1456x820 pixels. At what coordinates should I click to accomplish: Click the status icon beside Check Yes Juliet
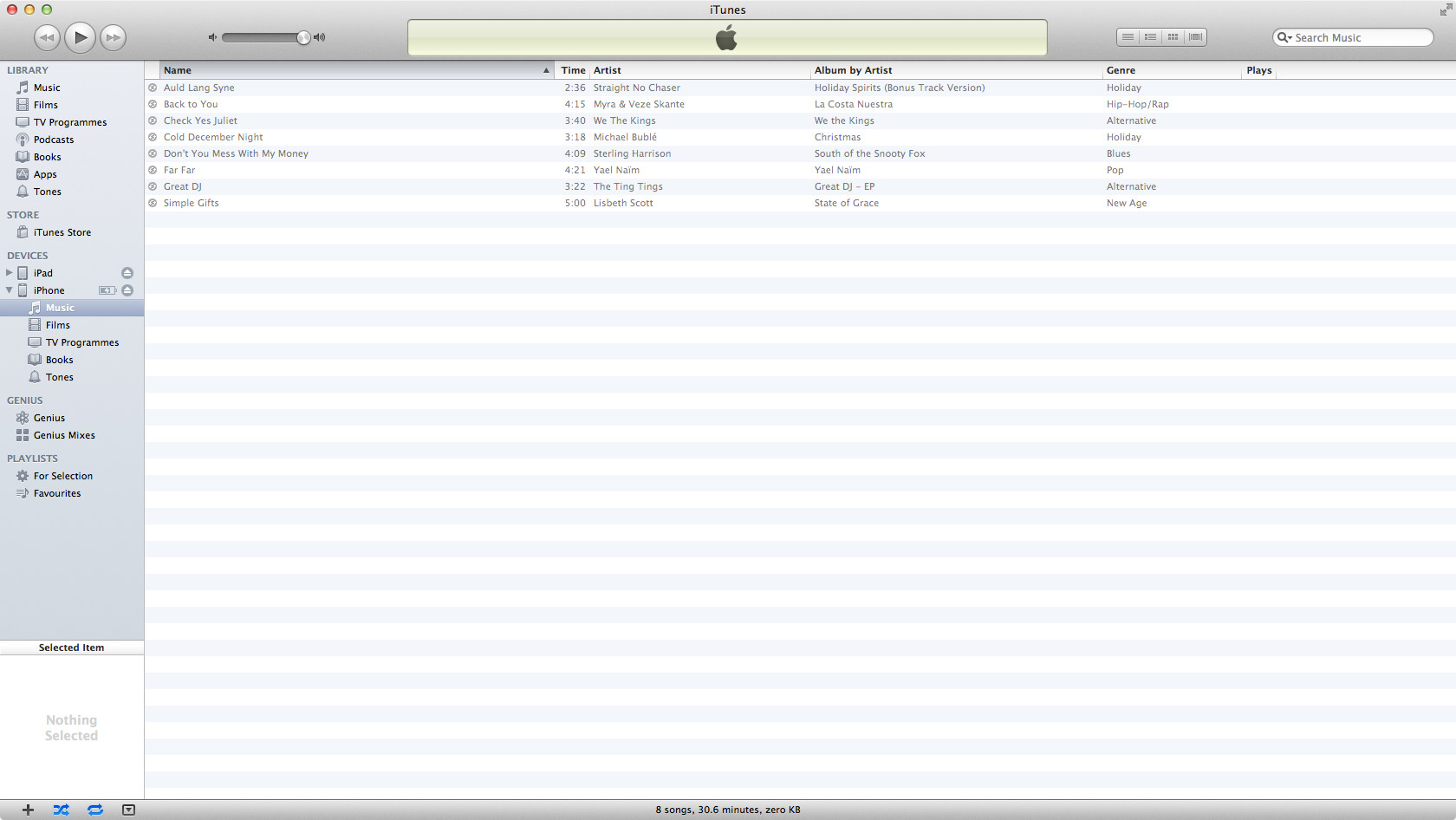click(x=153, y=120)
